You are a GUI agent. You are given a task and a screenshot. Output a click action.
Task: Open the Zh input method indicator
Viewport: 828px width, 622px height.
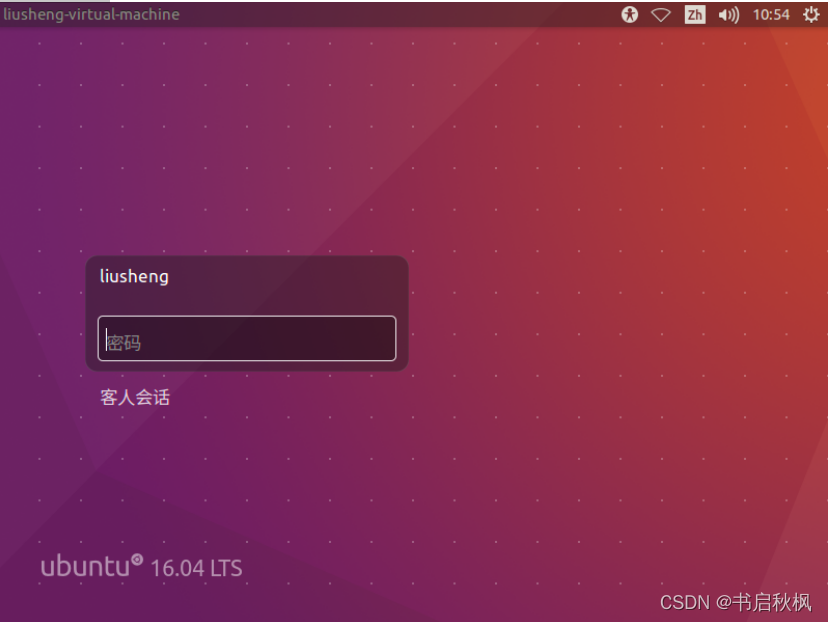click(694, 14)
